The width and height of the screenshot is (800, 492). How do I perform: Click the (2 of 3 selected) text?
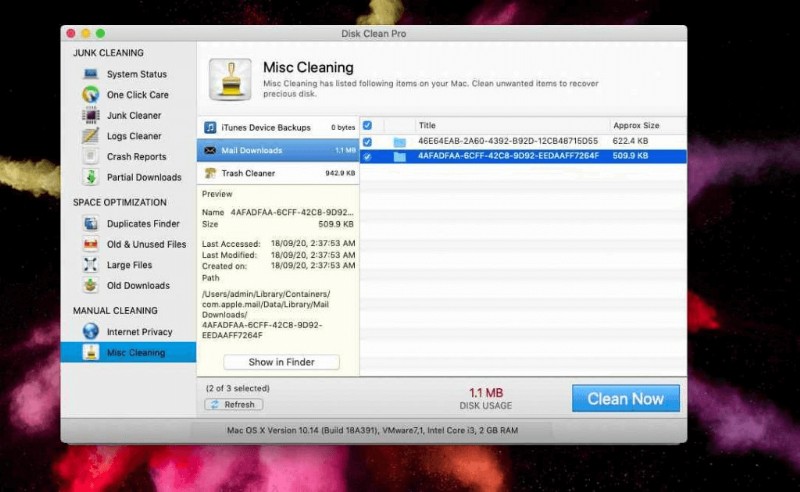pyautogui.click(x=238, y=388)
